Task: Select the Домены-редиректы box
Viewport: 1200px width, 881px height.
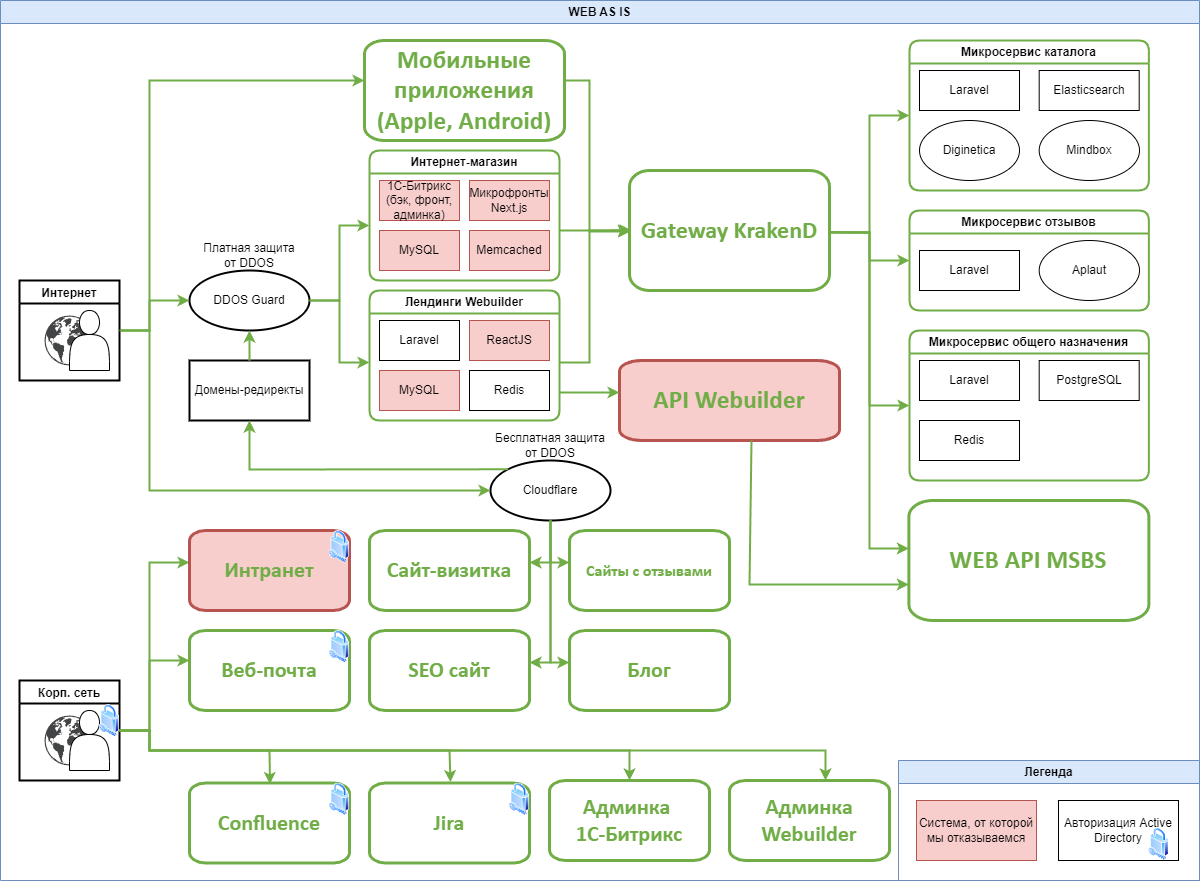Action: (249, 390)
